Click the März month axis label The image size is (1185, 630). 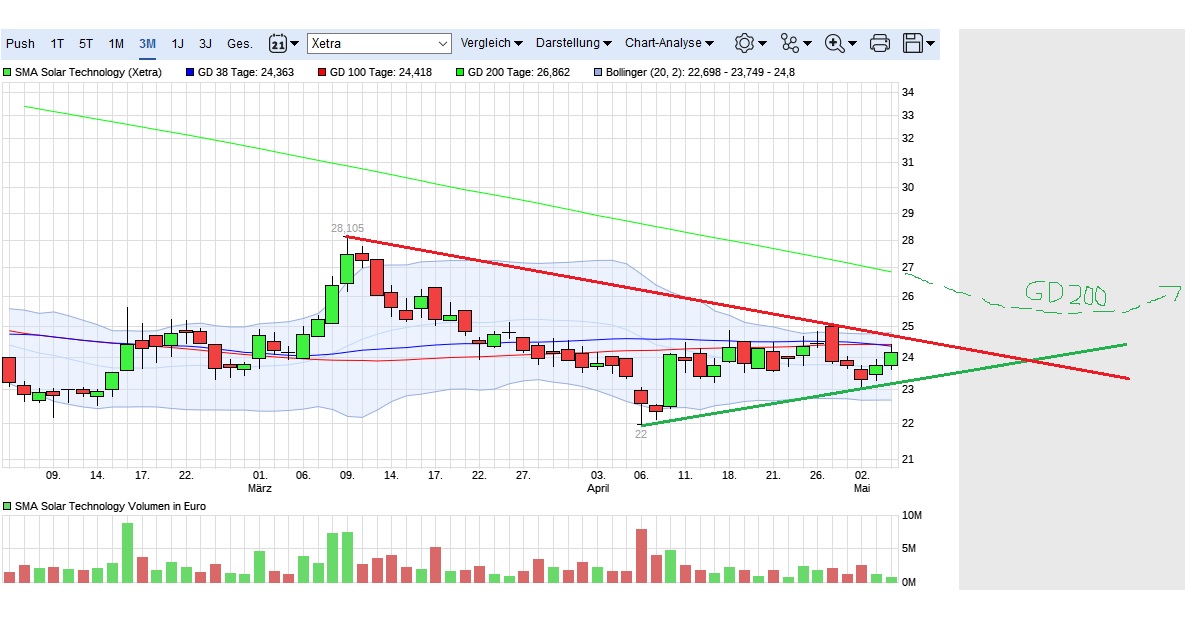pyautogui.click(x=260, y=488)
